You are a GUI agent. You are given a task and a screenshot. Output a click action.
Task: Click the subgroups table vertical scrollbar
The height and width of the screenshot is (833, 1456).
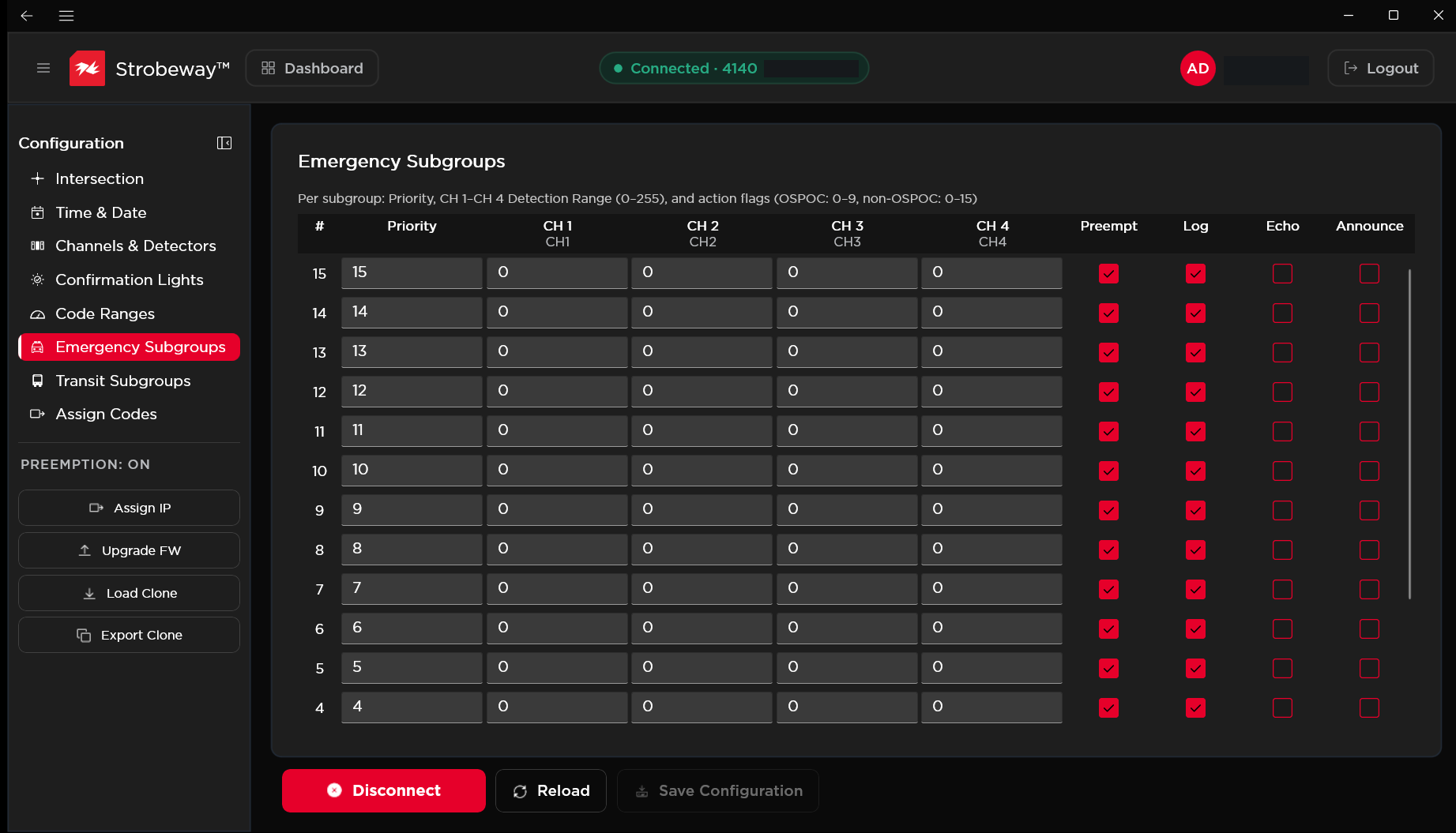coord(1409,434)
